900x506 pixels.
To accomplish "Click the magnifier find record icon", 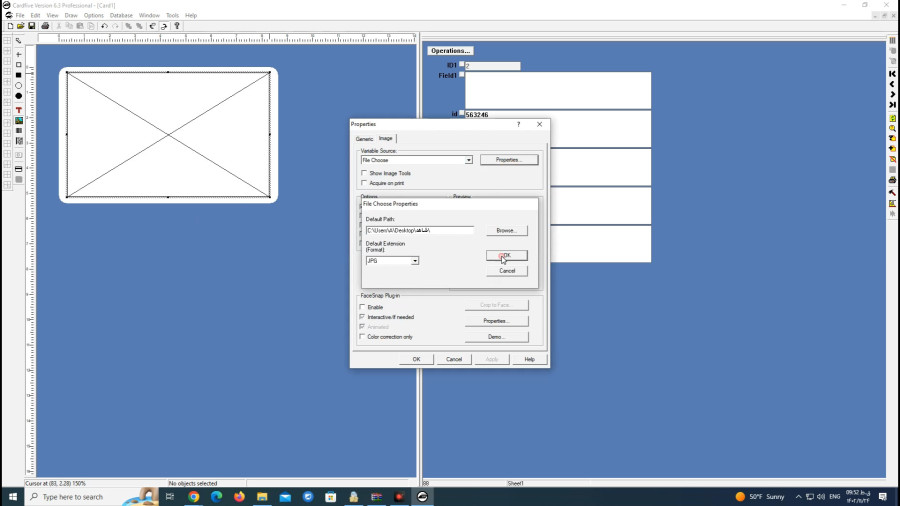I will click(x=893, y=129).
